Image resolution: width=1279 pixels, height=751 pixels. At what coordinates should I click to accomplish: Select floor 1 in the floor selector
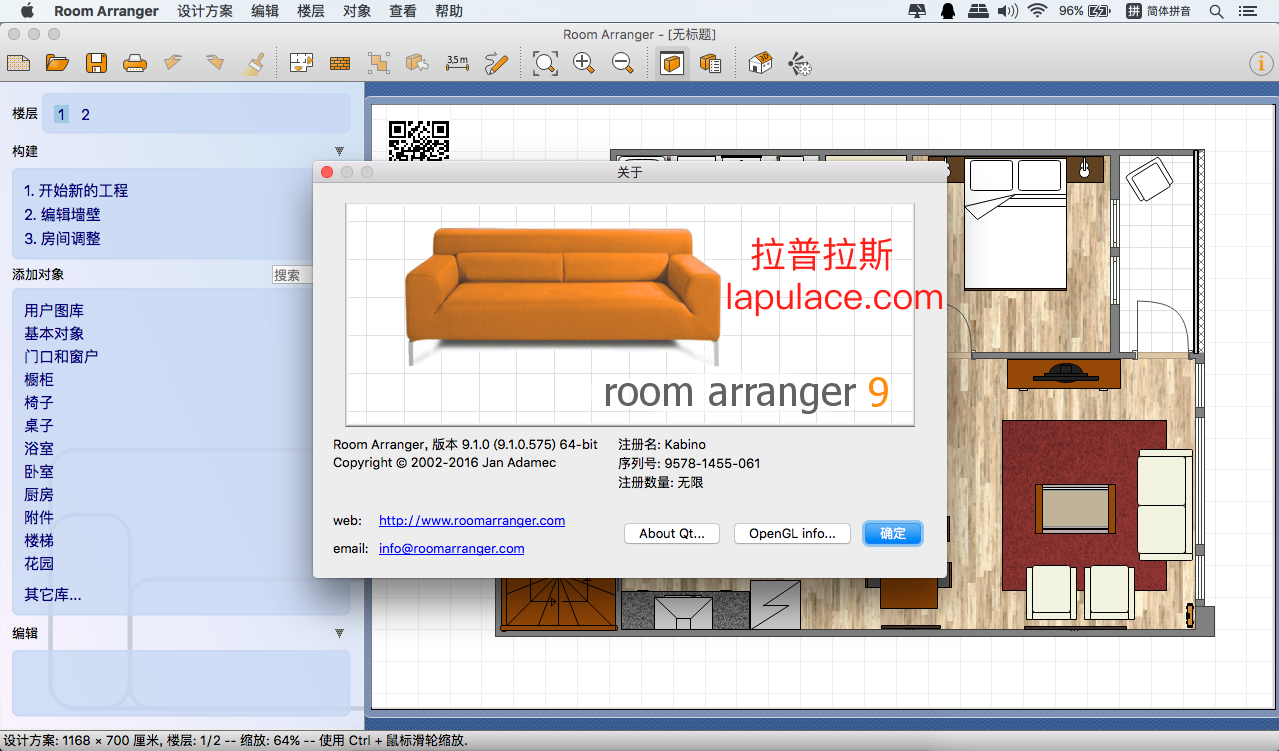pos(61,114)
